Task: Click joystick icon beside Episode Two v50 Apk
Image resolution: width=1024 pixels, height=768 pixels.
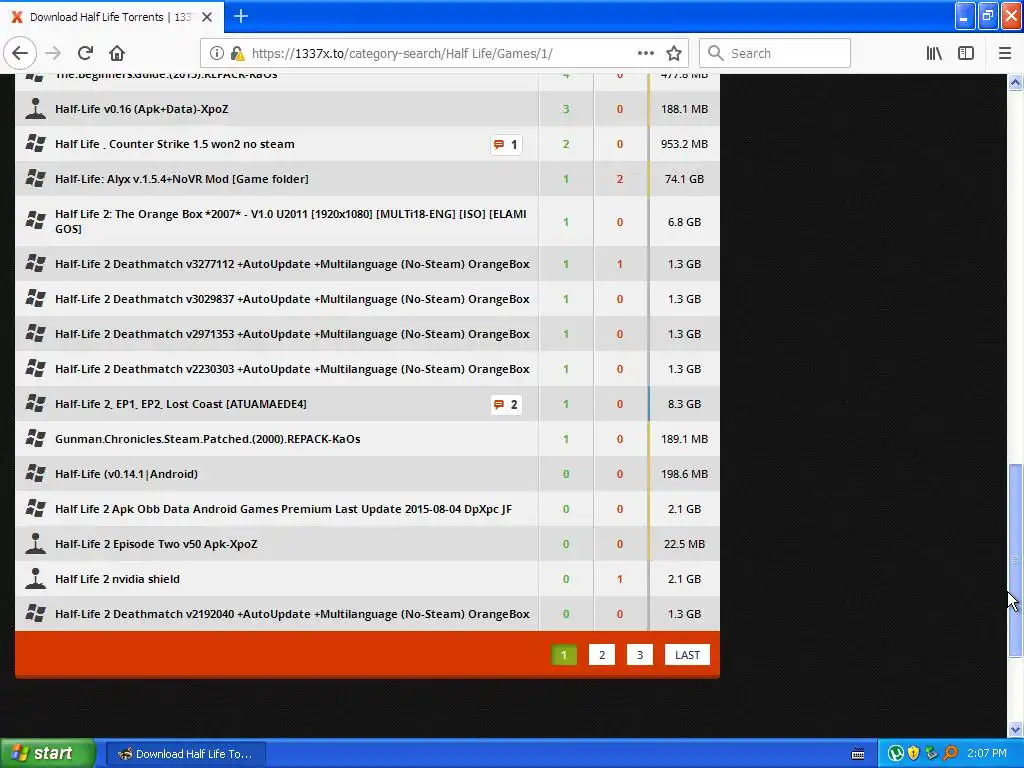Action: point(35,543)
